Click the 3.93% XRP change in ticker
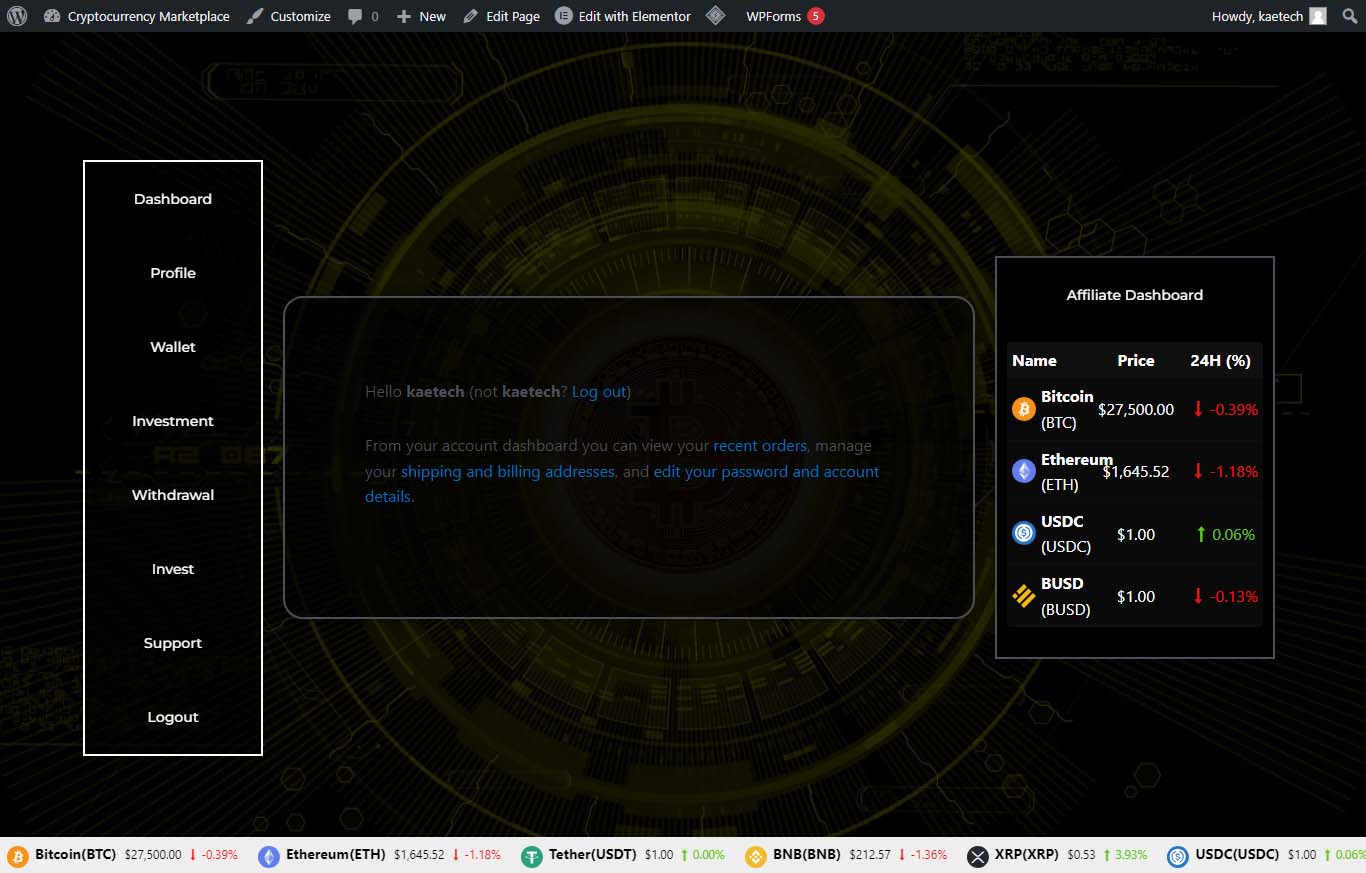Image resolution: width=1366 pixels, height=873 pixels. click(x=1125, y=855)
